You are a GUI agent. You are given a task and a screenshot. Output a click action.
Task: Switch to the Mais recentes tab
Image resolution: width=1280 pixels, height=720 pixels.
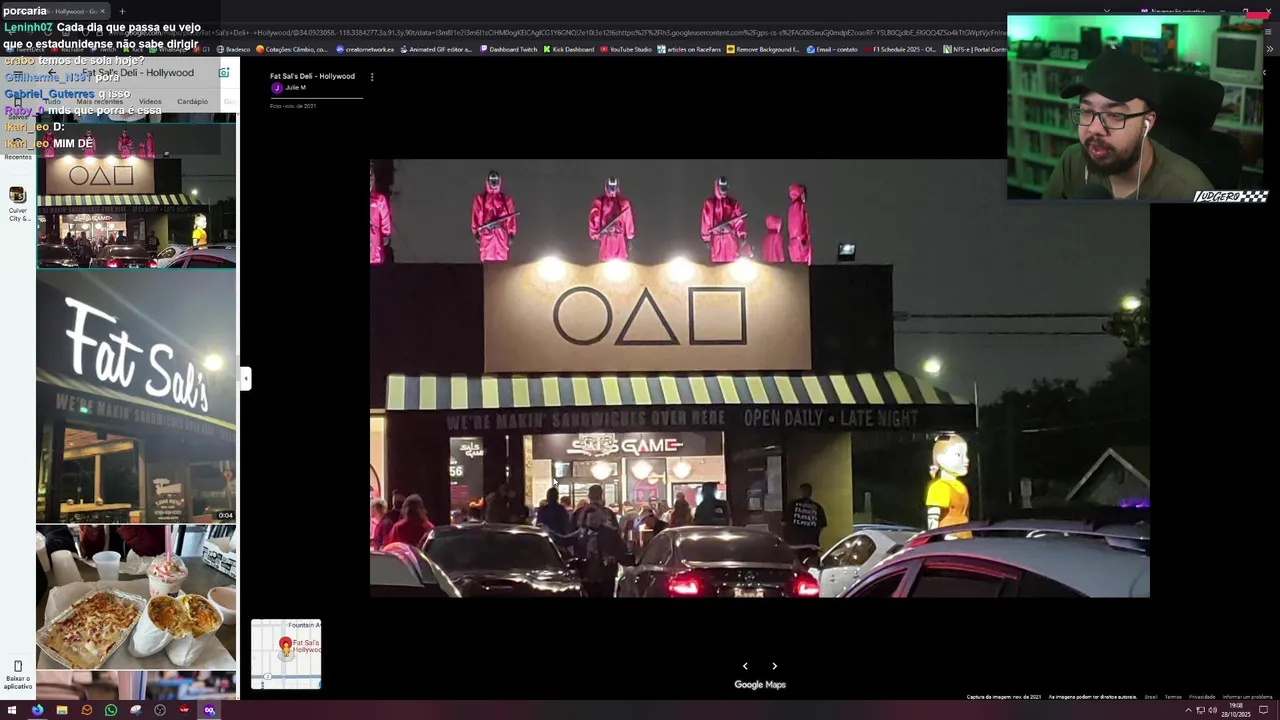[99, 102]
